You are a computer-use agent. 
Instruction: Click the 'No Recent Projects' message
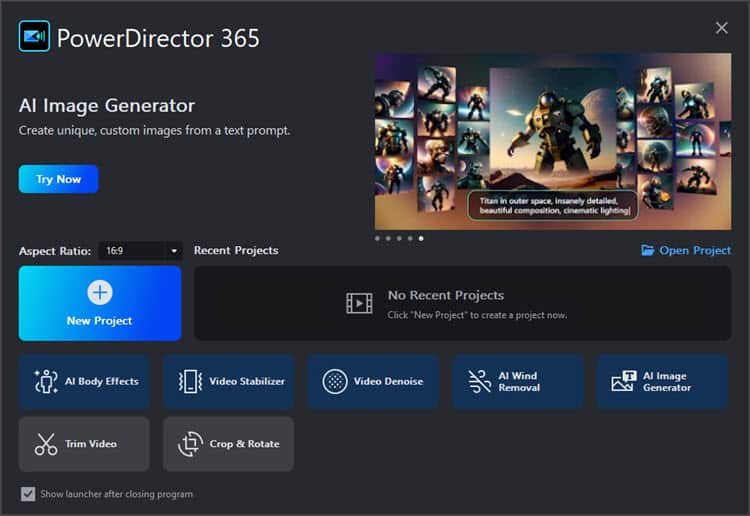(446, 296)
